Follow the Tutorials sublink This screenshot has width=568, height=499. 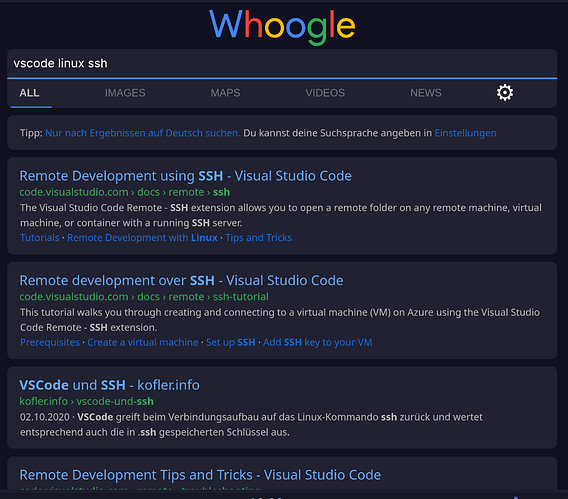tap(39, 238)
